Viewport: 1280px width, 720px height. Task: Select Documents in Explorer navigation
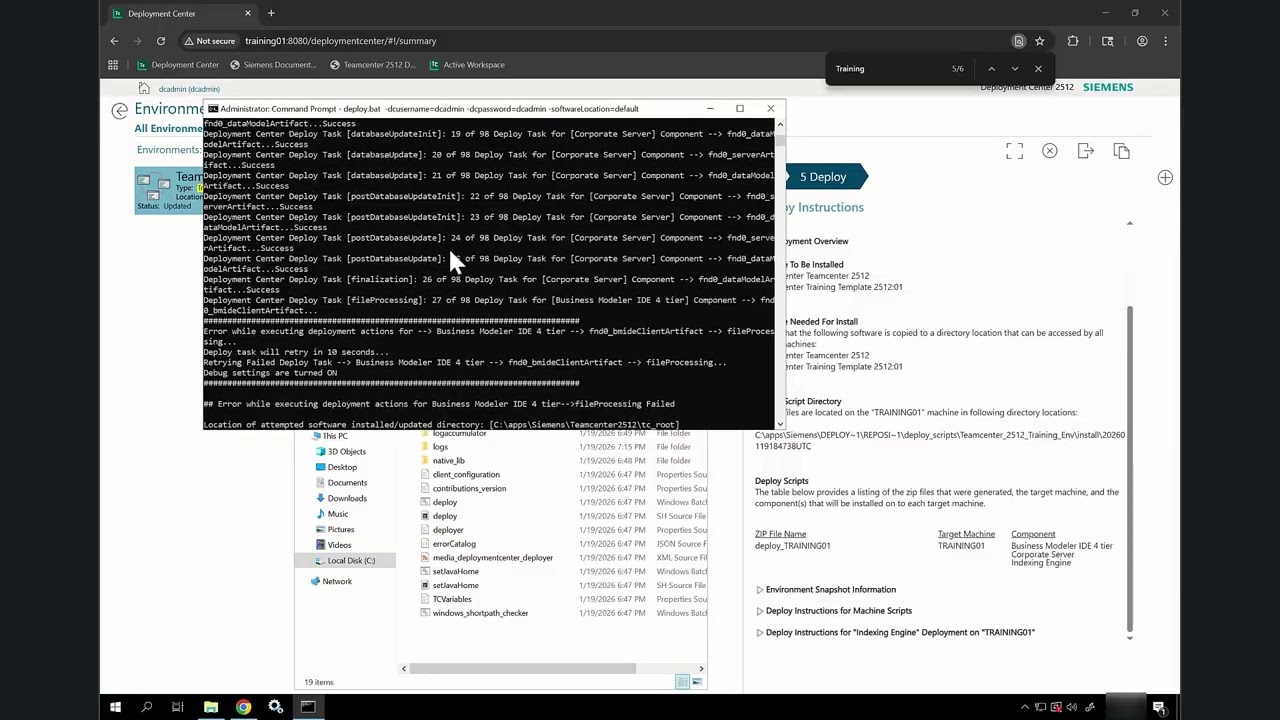[347, 483]
